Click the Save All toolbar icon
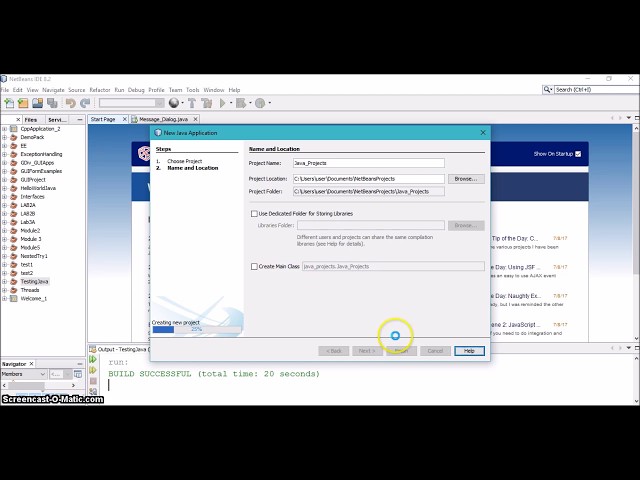The width and height of the screenshot is (640, 480). click(x=52, y=103)
